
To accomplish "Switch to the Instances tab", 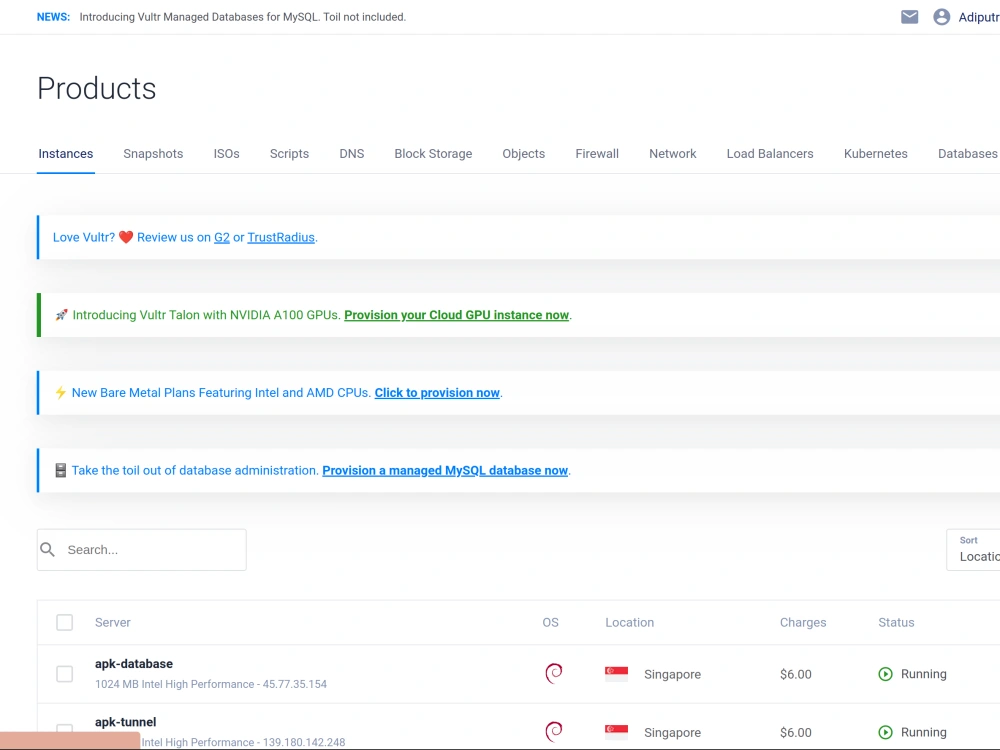I will point(66,154).
